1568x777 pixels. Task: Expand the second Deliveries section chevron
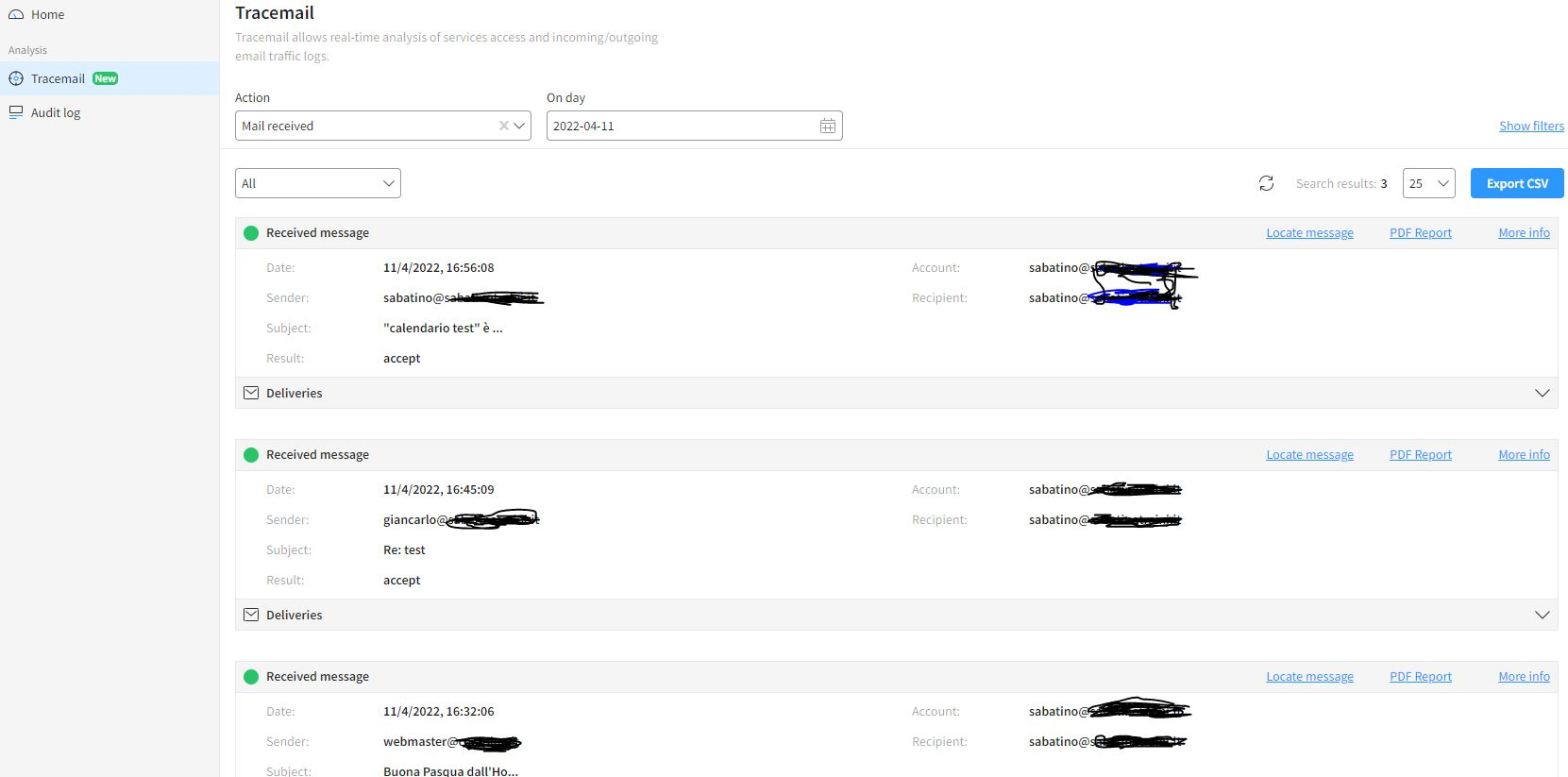(1542, 615)
